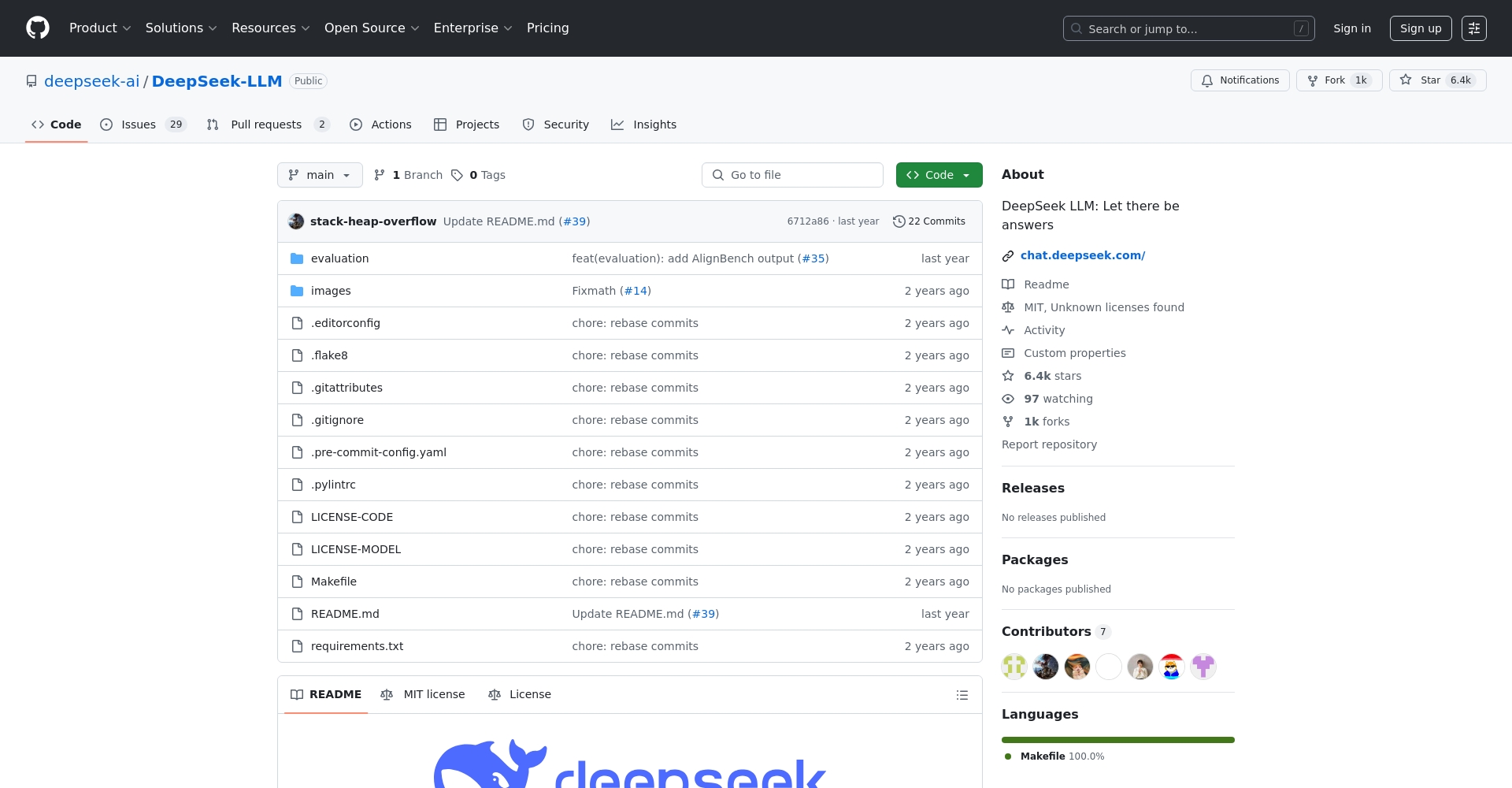
Task: Open the images folder
Action: coord(331,291)
